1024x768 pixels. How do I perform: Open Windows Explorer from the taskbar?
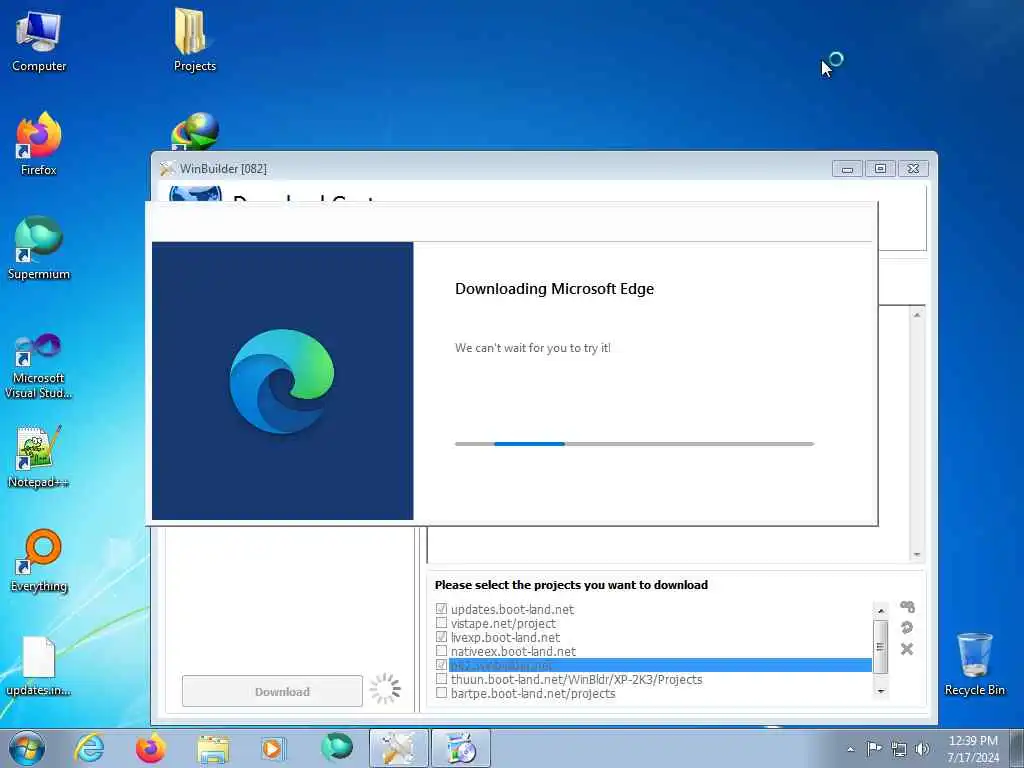pos(213,748)
